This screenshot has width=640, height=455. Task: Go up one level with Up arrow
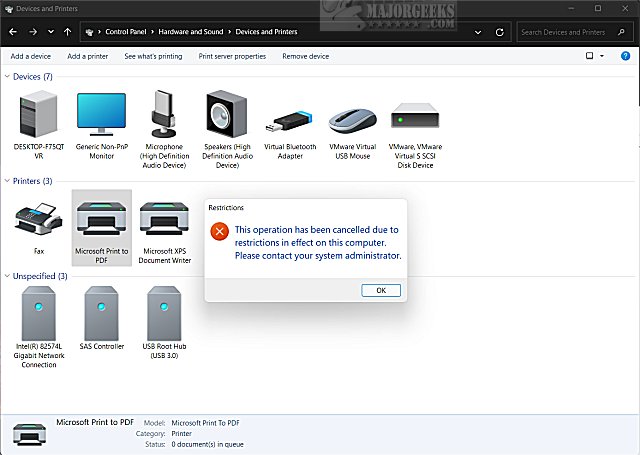(x=68, y=32)
